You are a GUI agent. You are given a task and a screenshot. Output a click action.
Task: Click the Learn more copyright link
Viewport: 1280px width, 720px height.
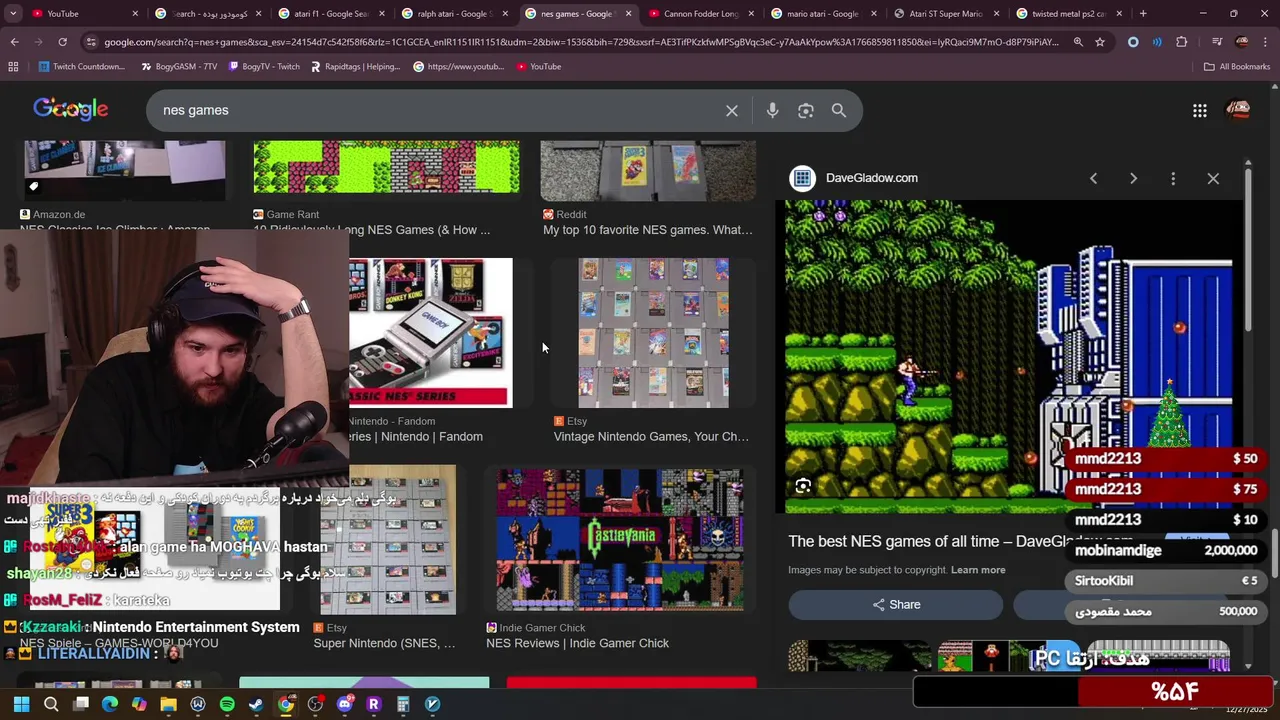click(x=978, y=570)
